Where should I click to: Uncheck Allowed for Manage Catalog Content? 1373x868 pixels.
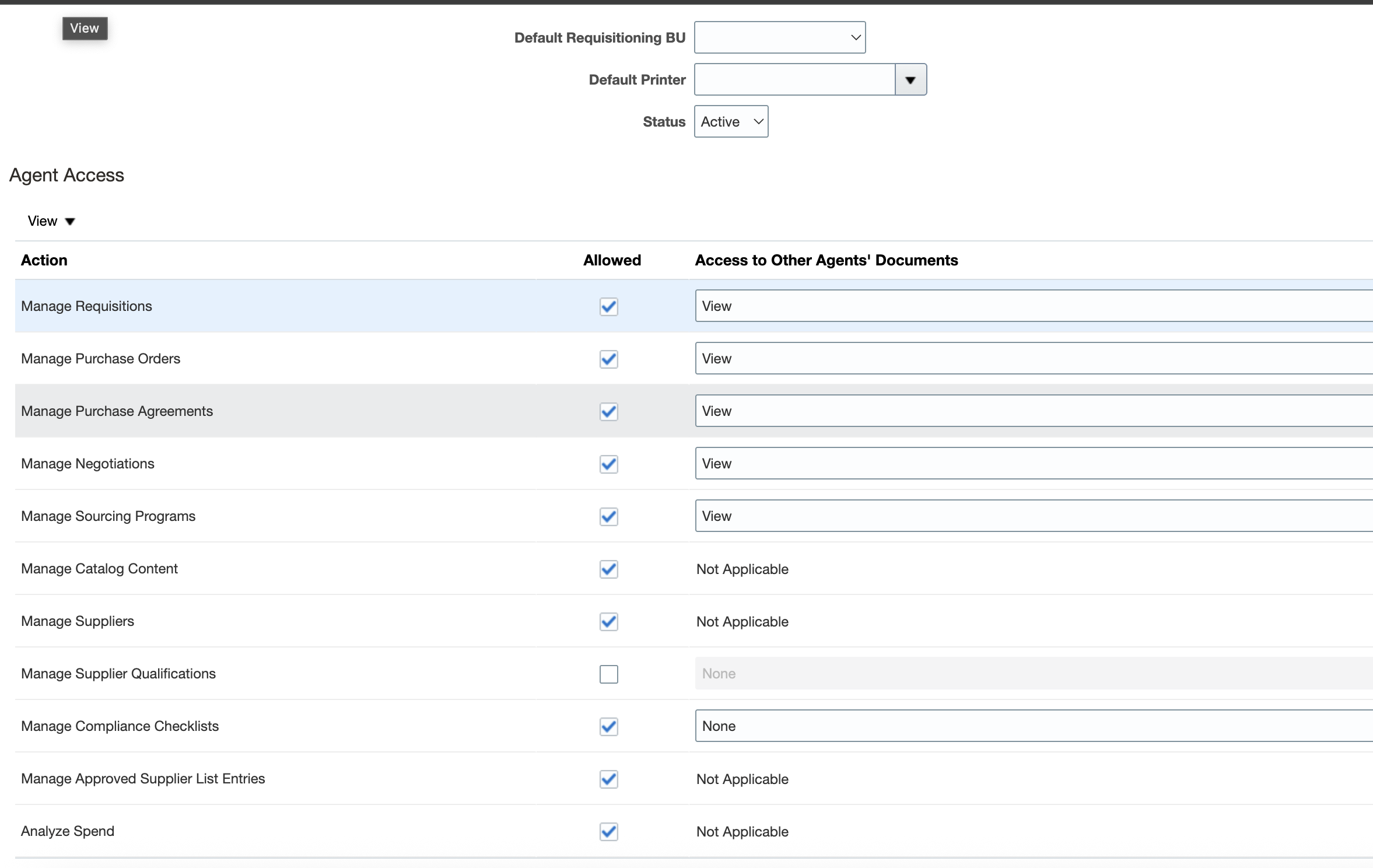(x=608, y=569)
